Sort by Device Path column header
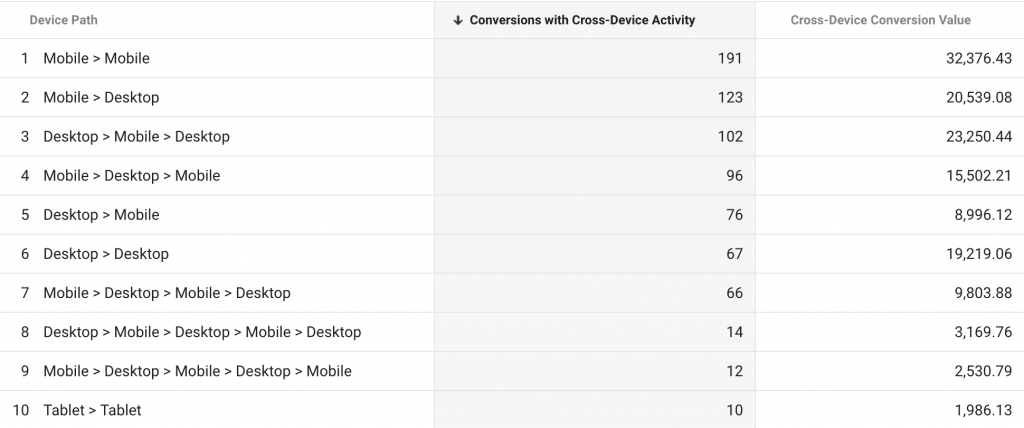This screenshot has height=428, width=1024. point(63,20)
